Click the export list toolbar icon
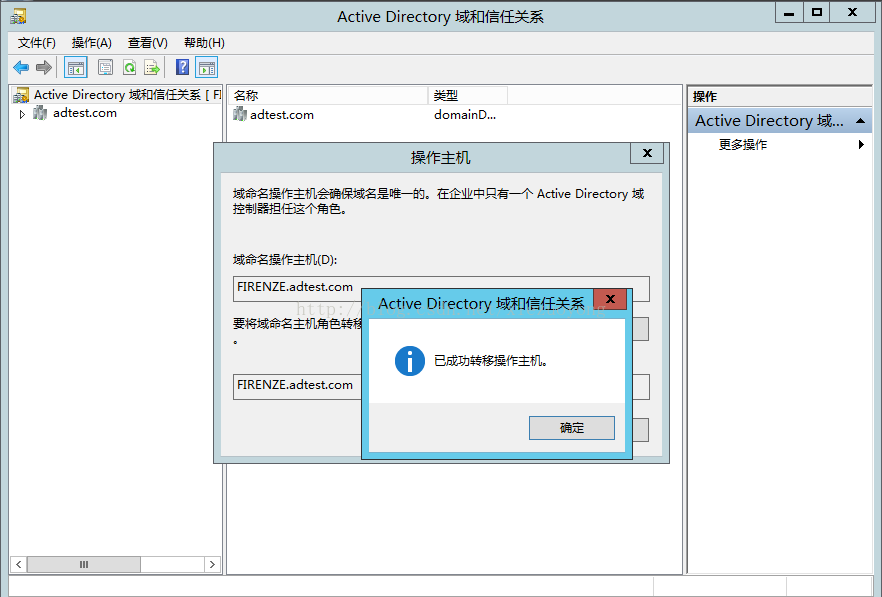This screenshot has height=597, width=882. 152,68
